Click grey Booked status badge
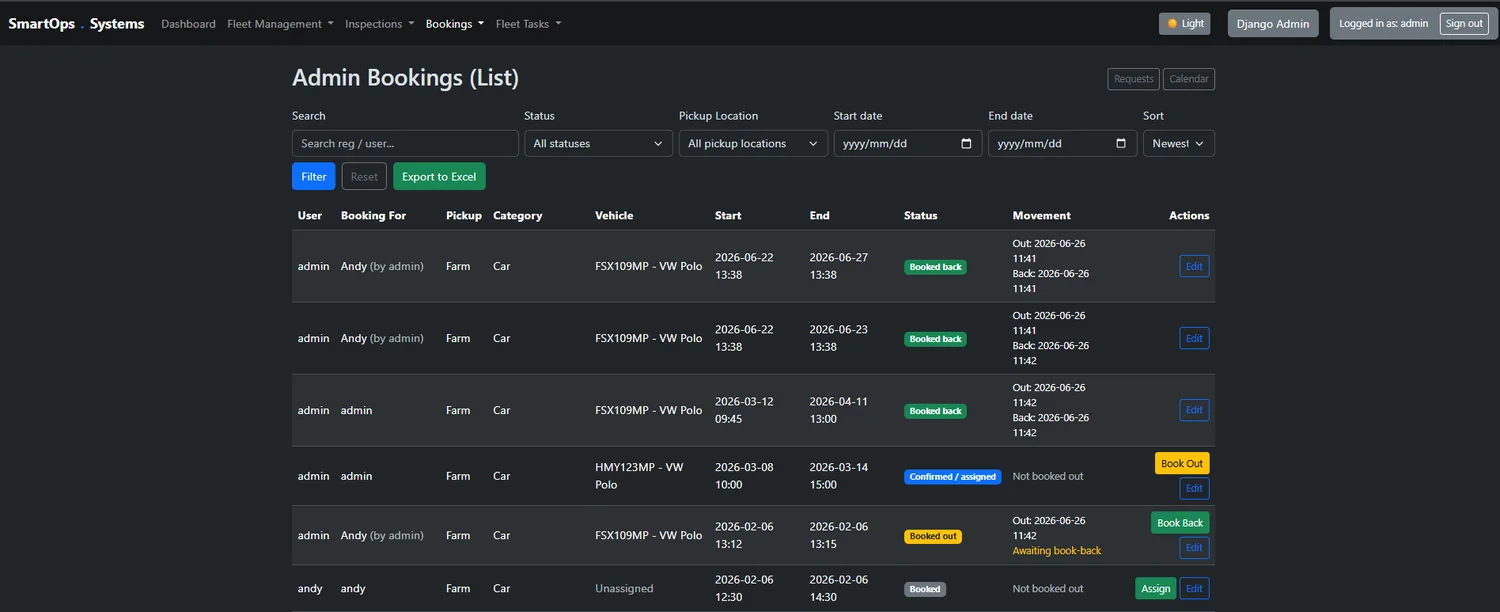The width and height of the screenshot is (1500, 612). point(925,590)
